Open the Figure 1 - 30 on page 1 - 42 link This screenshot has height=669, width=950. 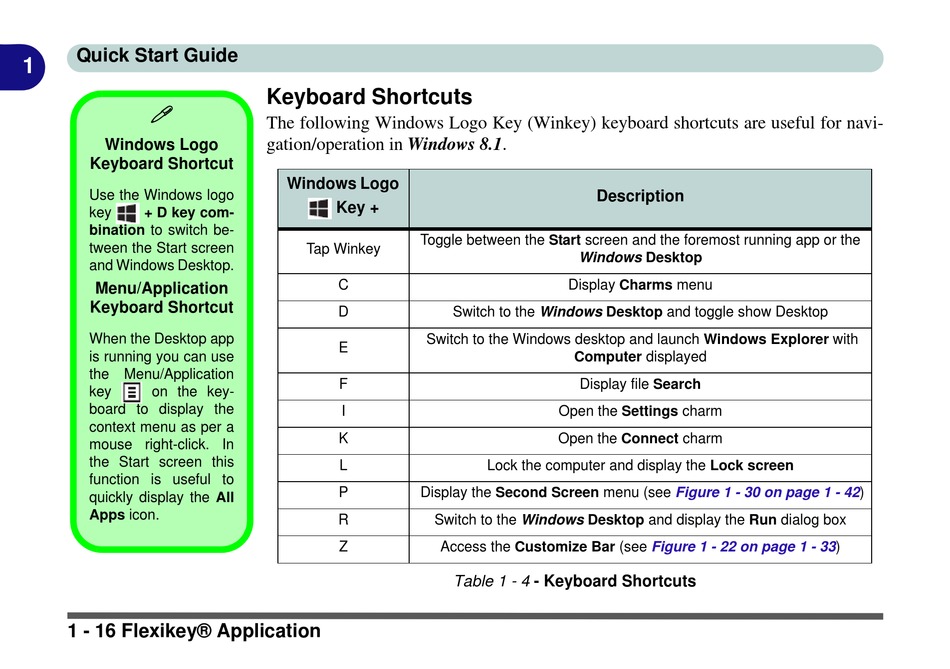[x=768, y=492]
